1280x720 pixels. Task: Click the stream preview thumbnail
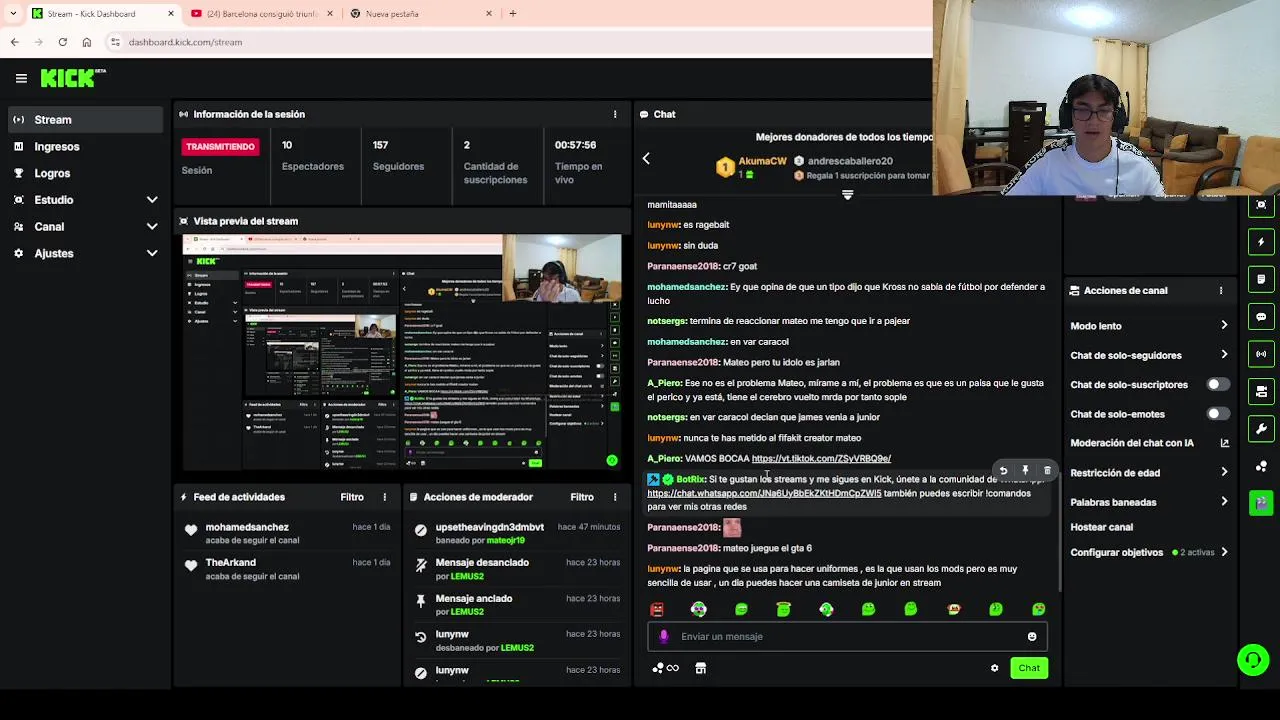402,352
